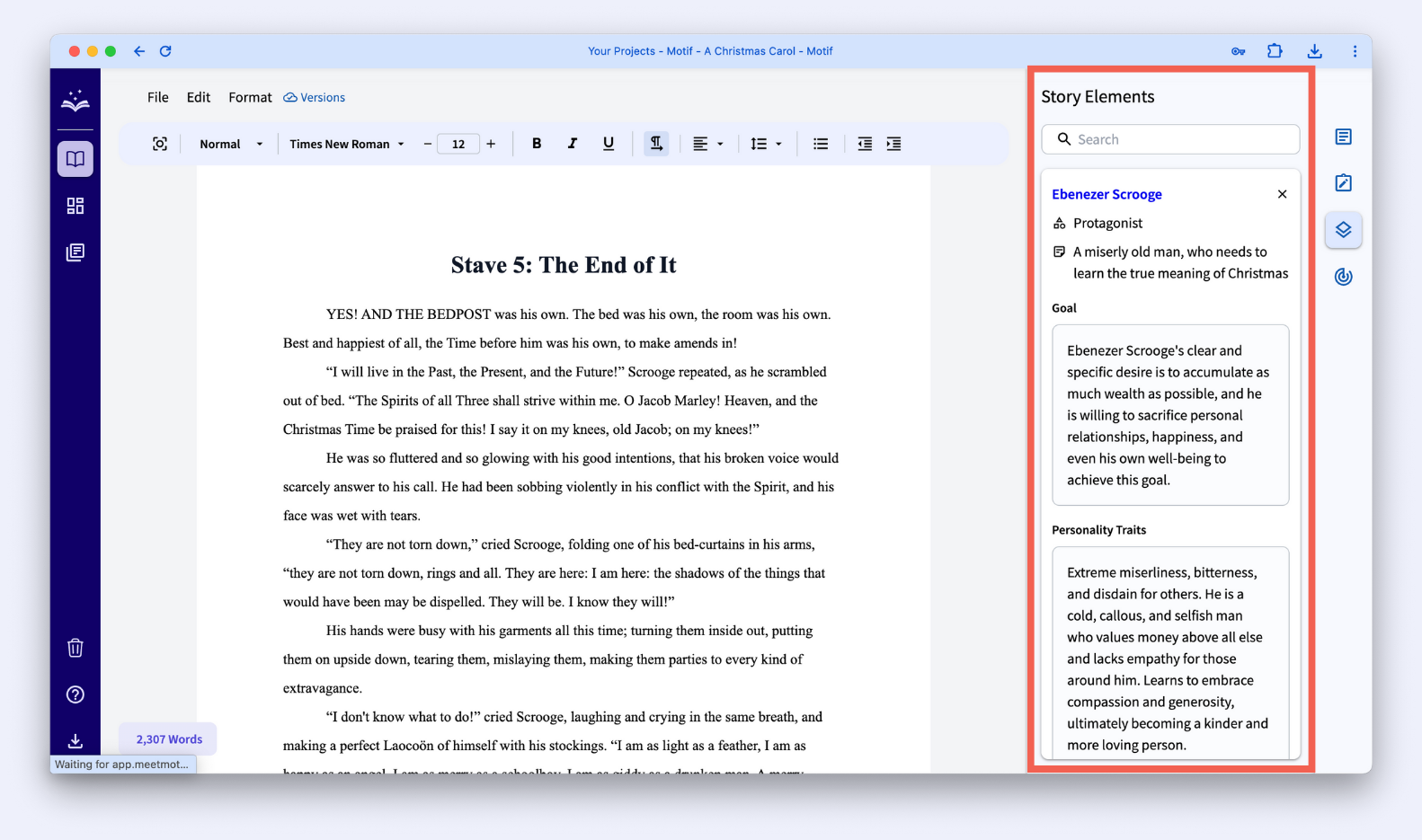The image size is (1422, 840).
Task: Click the Goal description text box
Action: 1170,415
